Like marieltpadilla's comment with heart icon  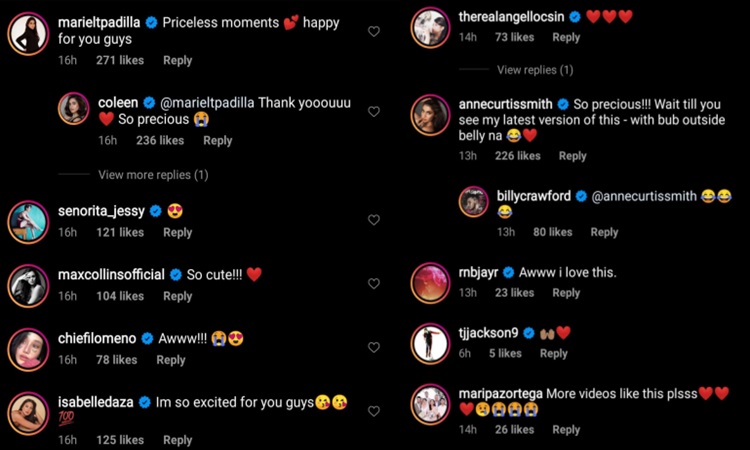(x=374, y=31)
